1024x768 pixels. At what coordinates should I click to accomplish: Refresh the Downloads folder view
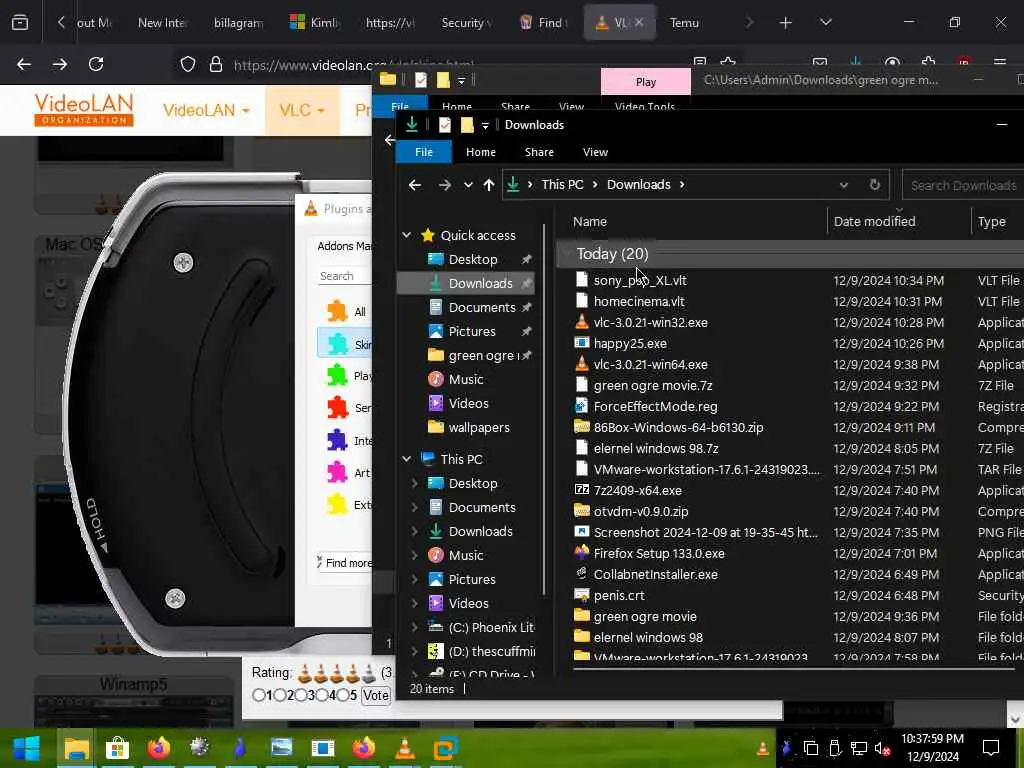[874, 185]
